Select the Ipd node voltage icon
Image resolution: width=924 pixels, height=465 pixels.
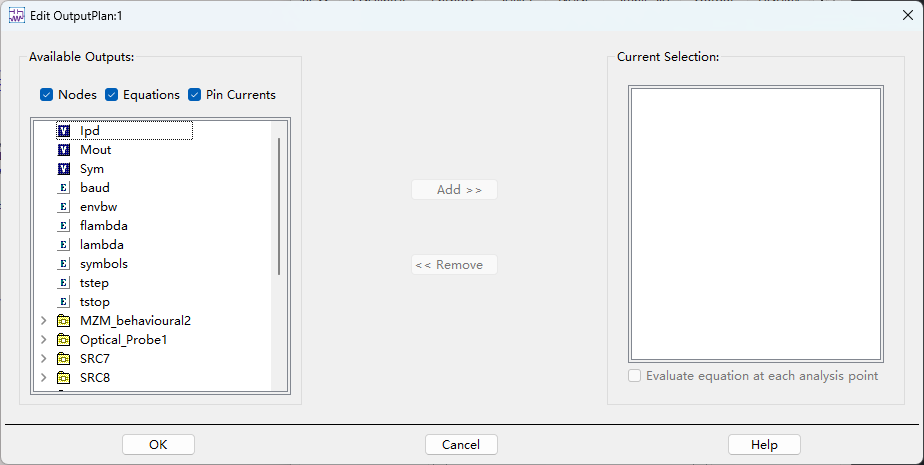coord(64,131)
